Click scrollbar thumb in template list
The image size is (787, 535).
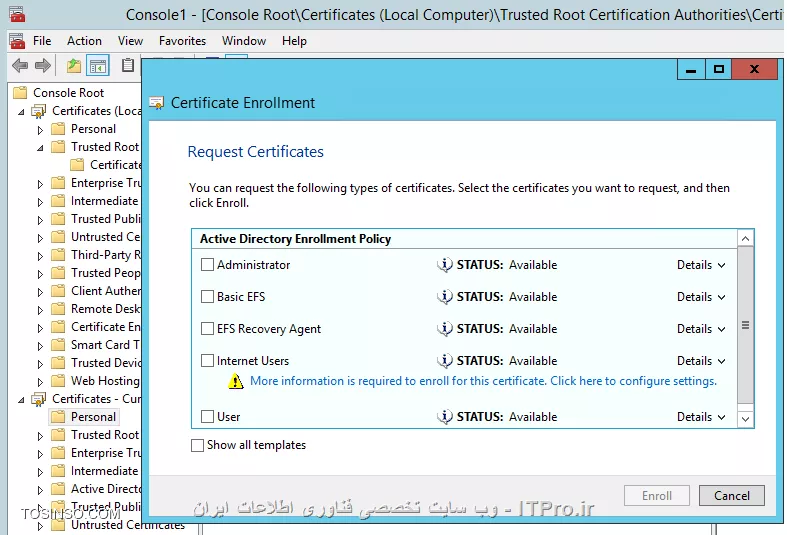tap(745, 325)
